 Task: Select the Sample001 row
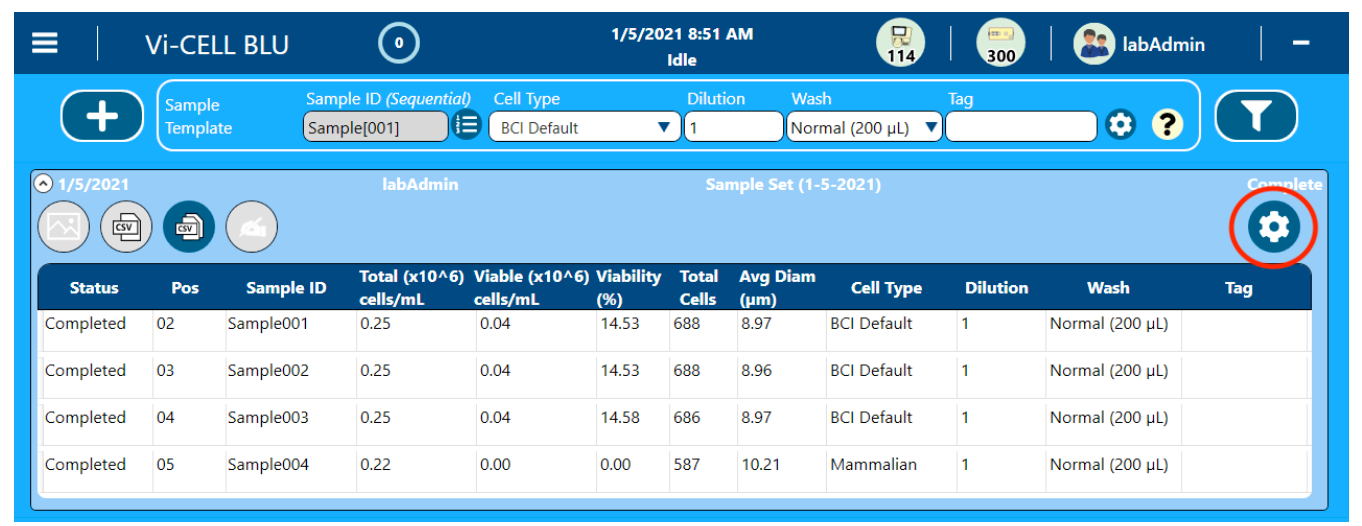click(674, 330)
